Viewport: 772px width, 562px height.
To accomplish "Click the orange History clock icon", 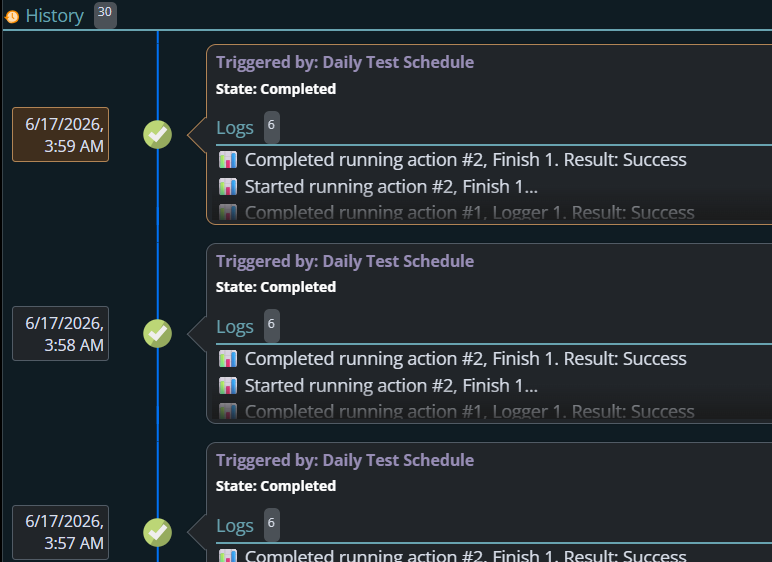I will tap(12, 17).
